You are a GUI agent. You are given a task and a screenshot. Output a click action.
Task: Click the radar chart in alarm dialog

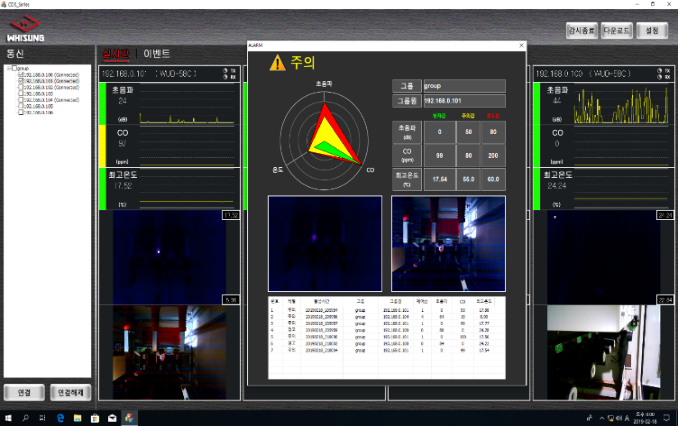(325, 137)
